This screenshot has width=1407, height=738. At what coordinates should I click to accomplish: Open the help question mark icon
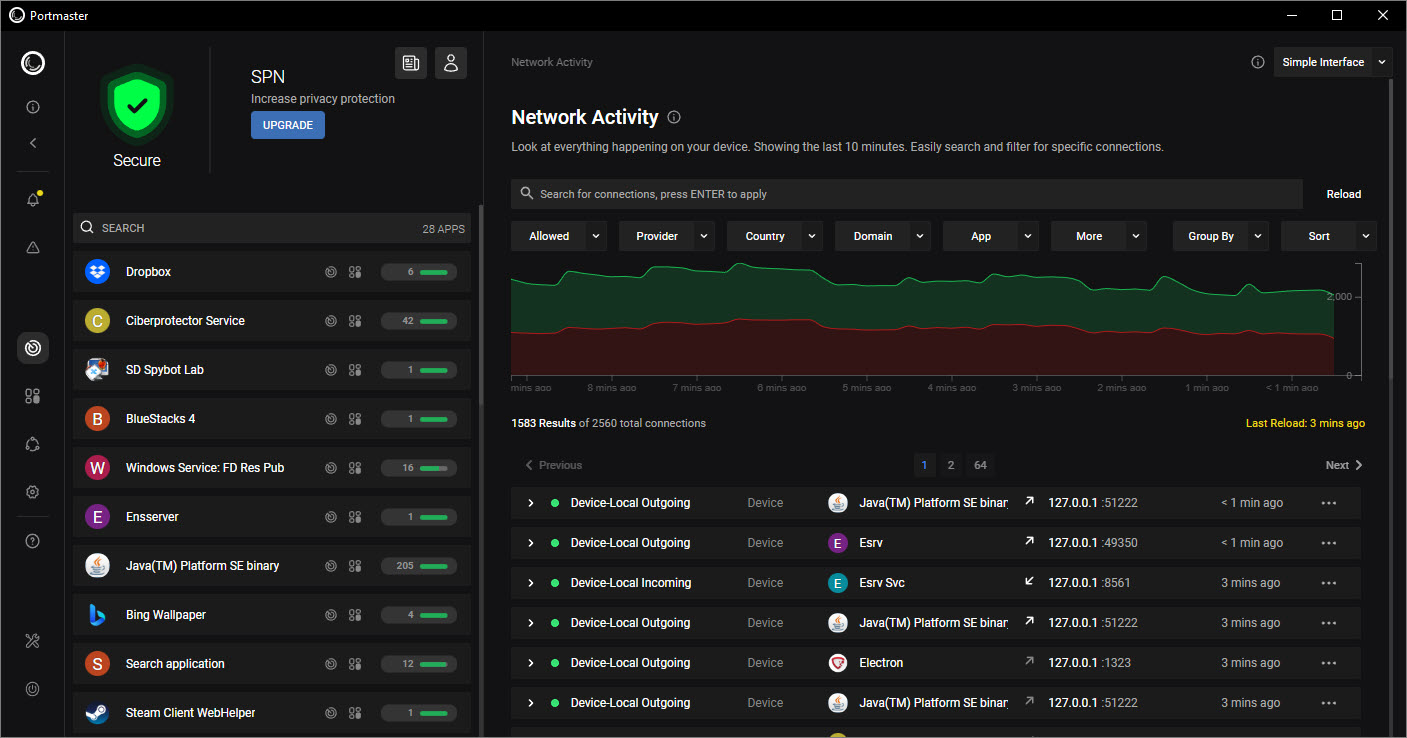pos(33,541)
